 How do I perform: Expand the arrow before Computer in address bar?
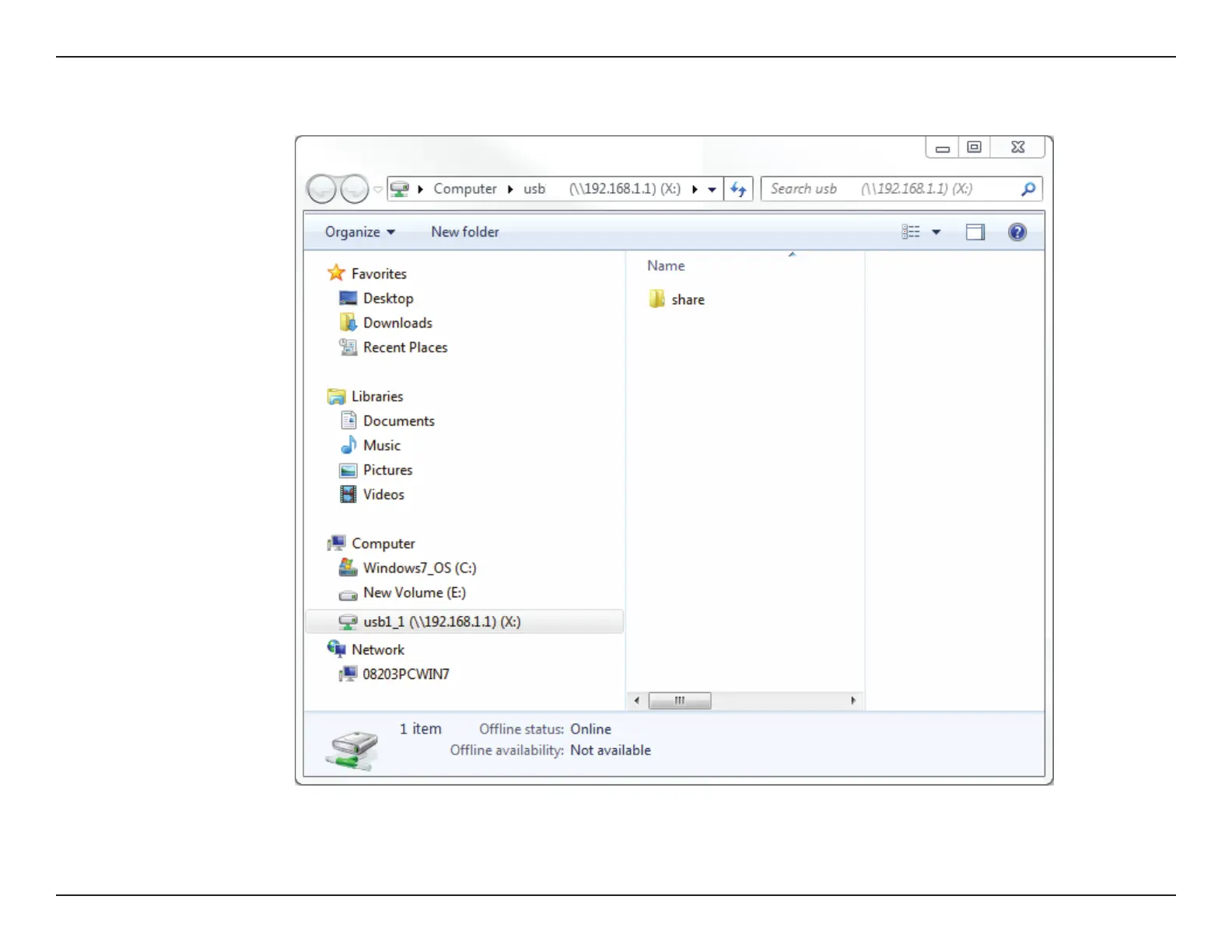point(420,189)
